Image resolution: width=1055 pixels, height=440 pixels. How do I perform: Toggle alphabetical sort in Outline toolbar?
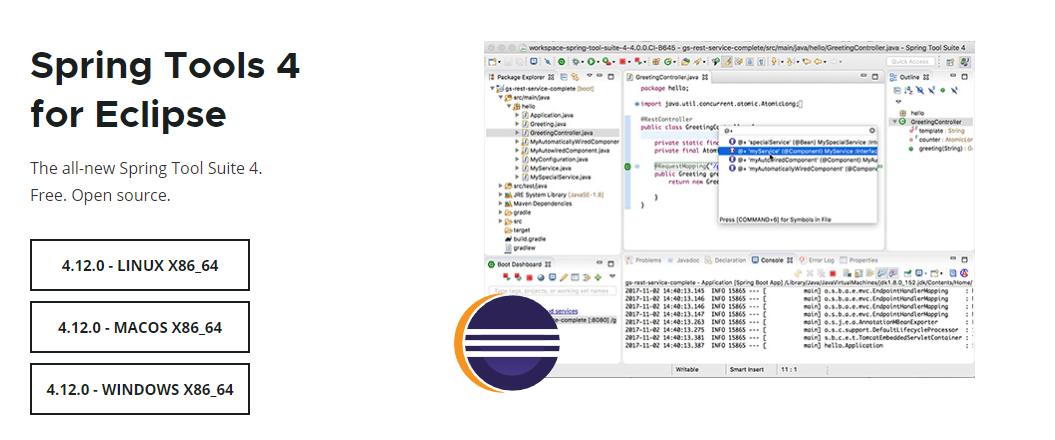pos(910,90)
